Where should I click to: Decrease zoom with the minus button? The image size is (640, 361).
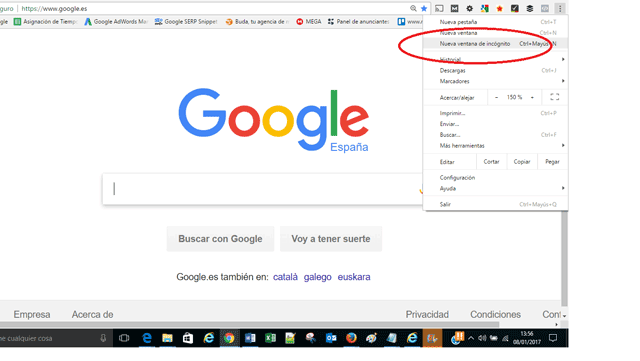[x=496, y=97]
